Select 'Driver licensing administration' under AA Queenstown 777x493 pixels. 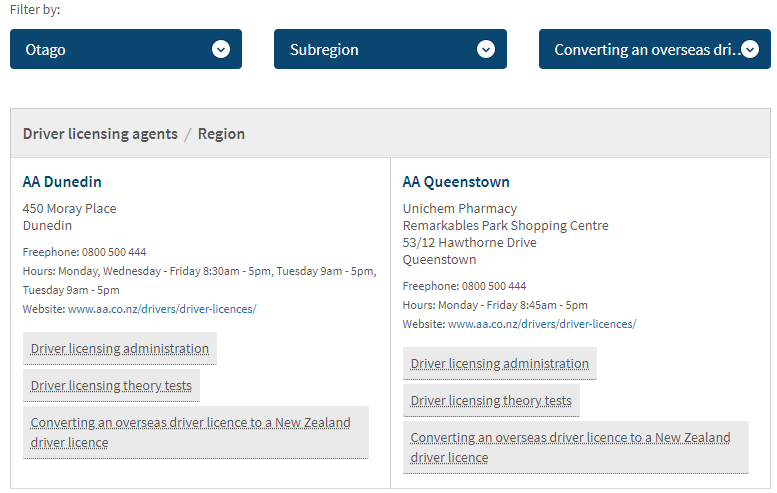[x=500, y=364]
